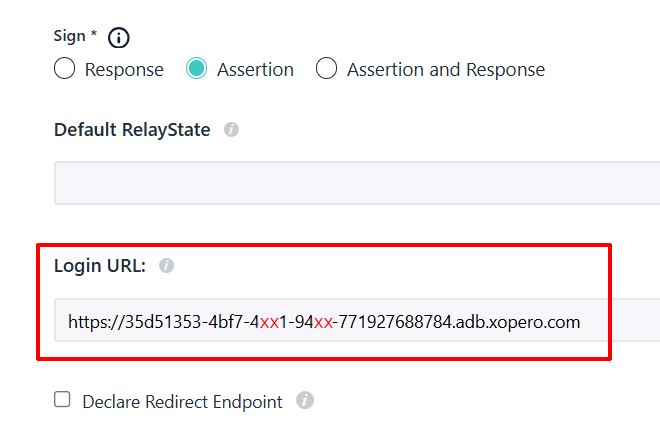Image resolution: width=660 pixels, height=427 pixels.
Task: Click the "https://" prefix of the Login URL
Action: (91, 322)
